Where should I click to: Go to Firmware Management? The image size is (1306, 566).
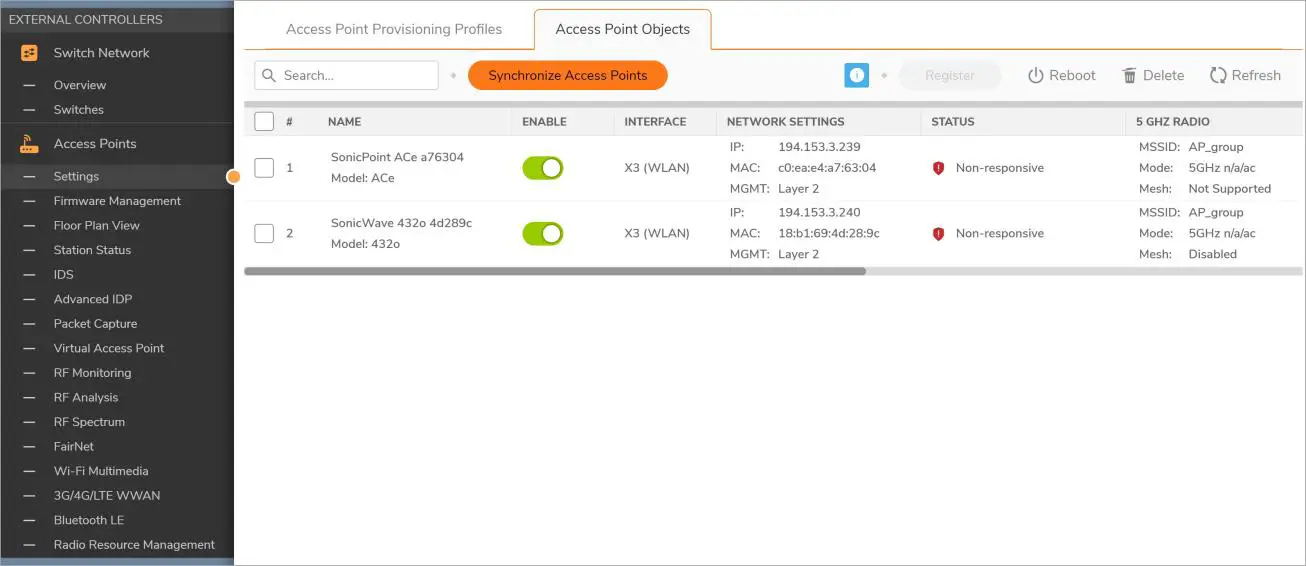click(117, 201)
